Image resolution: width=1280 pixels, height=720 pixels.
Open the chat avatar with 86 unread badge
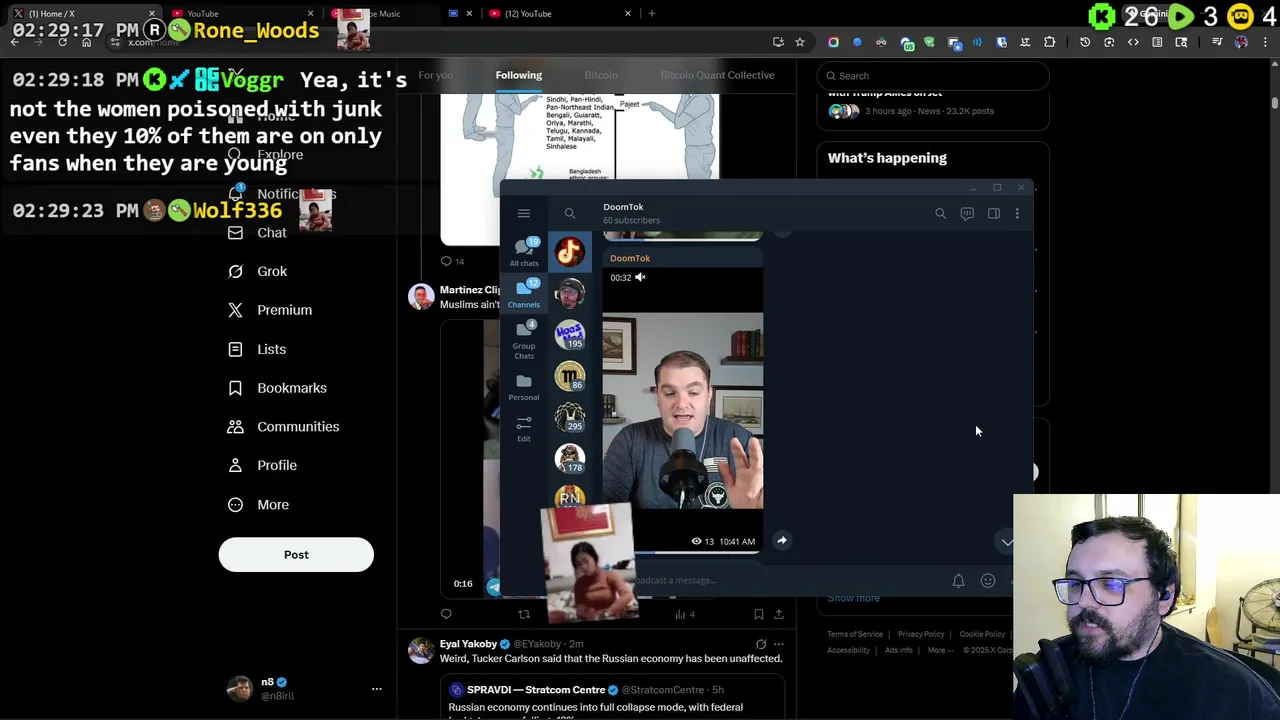pos(570,376)
